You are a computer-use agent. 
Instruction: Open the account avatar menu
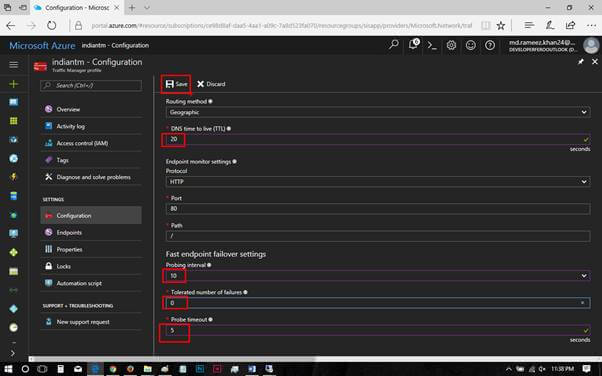pos(591,45)
